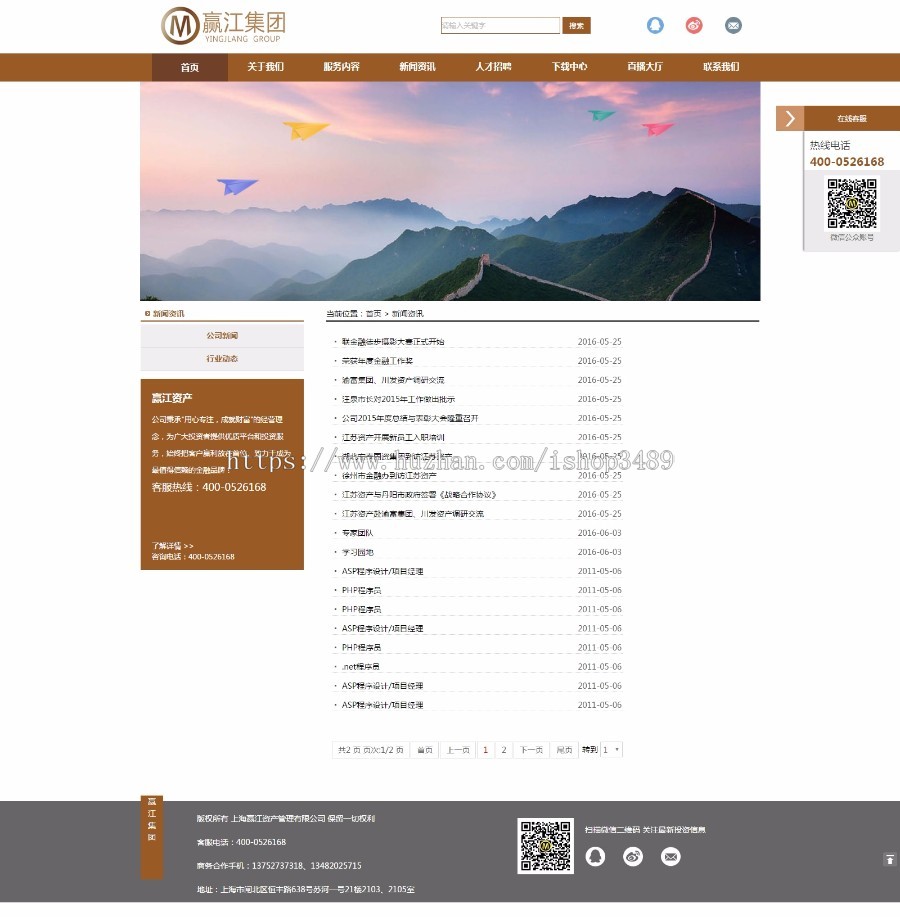
Task: Click the 在线客服 panel header
Action: coord(852,119)
